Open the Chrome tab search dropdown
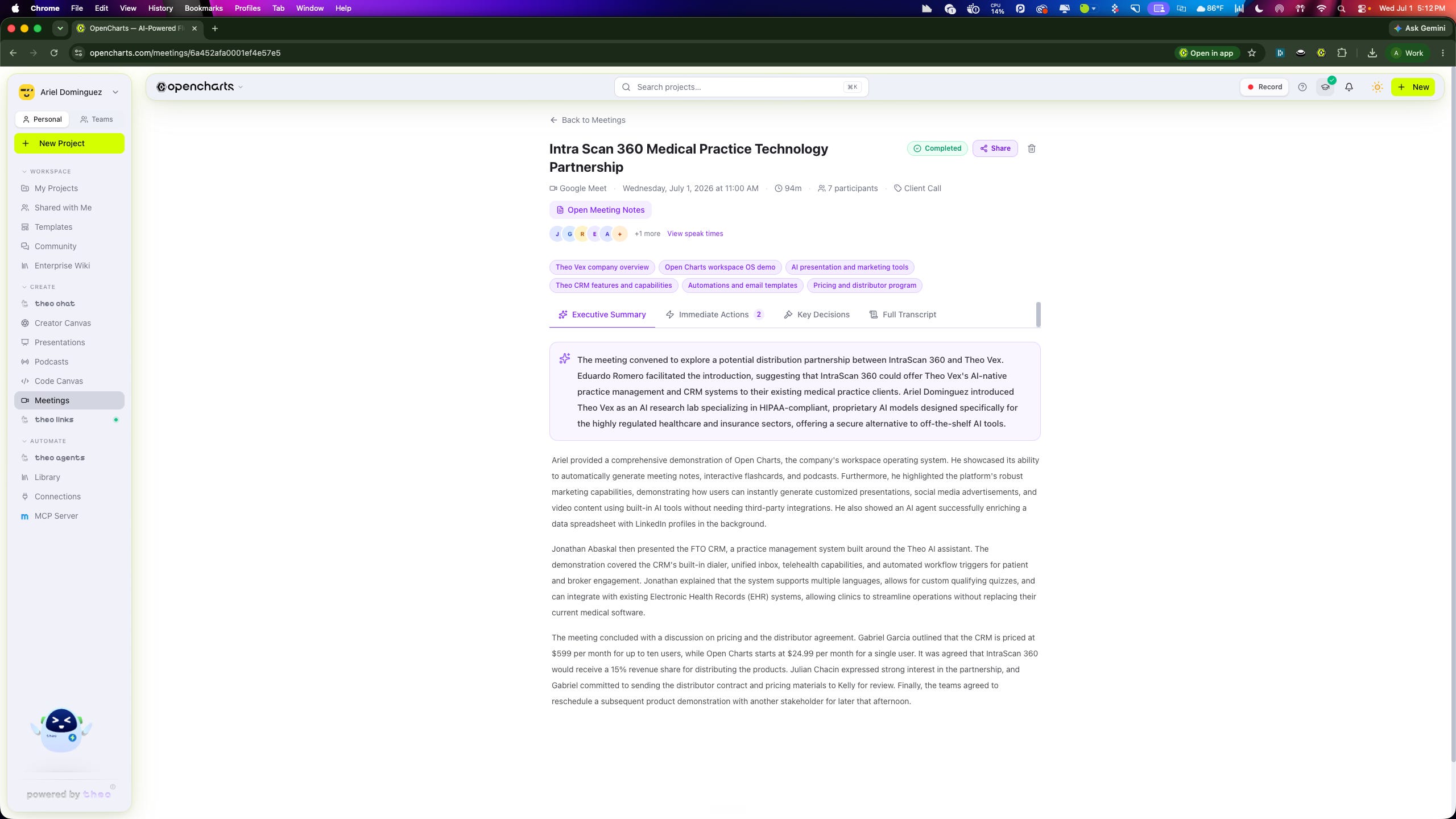The height and width of the screenshot is (819, 1456). 60,28
